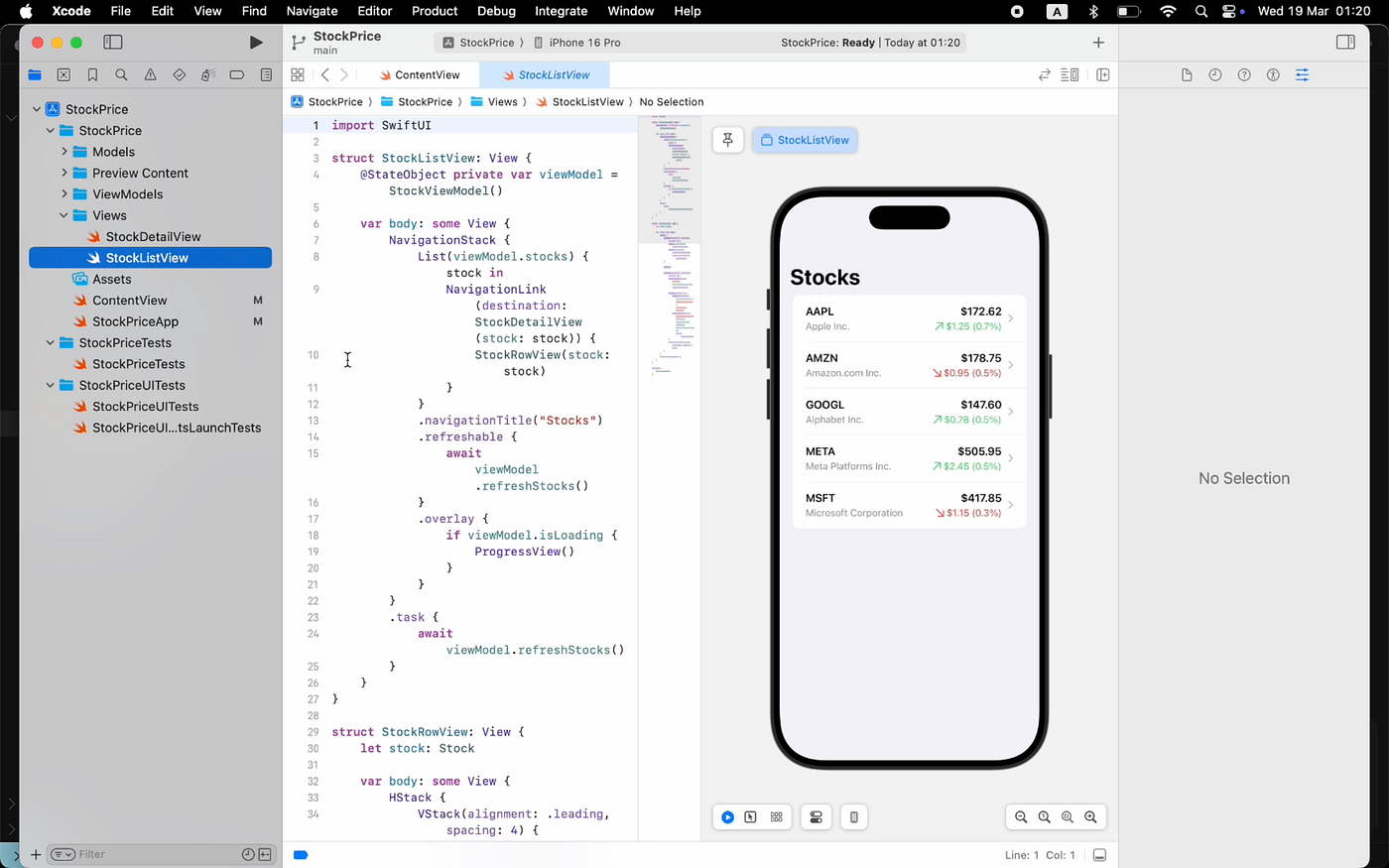Click the code minimap overview

click(x=669, y=248)
